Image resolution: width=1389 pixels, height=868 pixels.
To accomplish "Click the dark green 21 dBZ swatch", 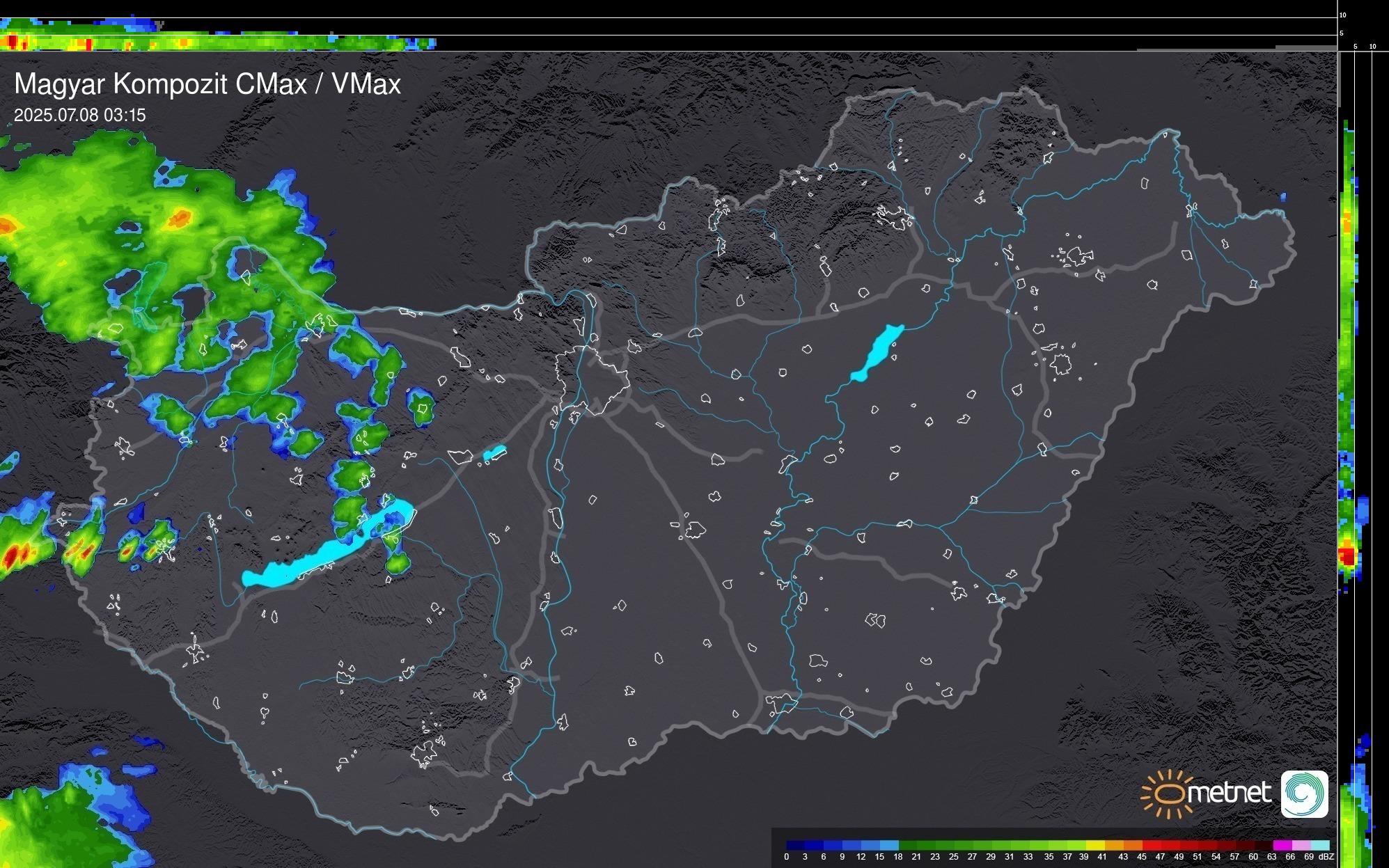I will point(907,845).
